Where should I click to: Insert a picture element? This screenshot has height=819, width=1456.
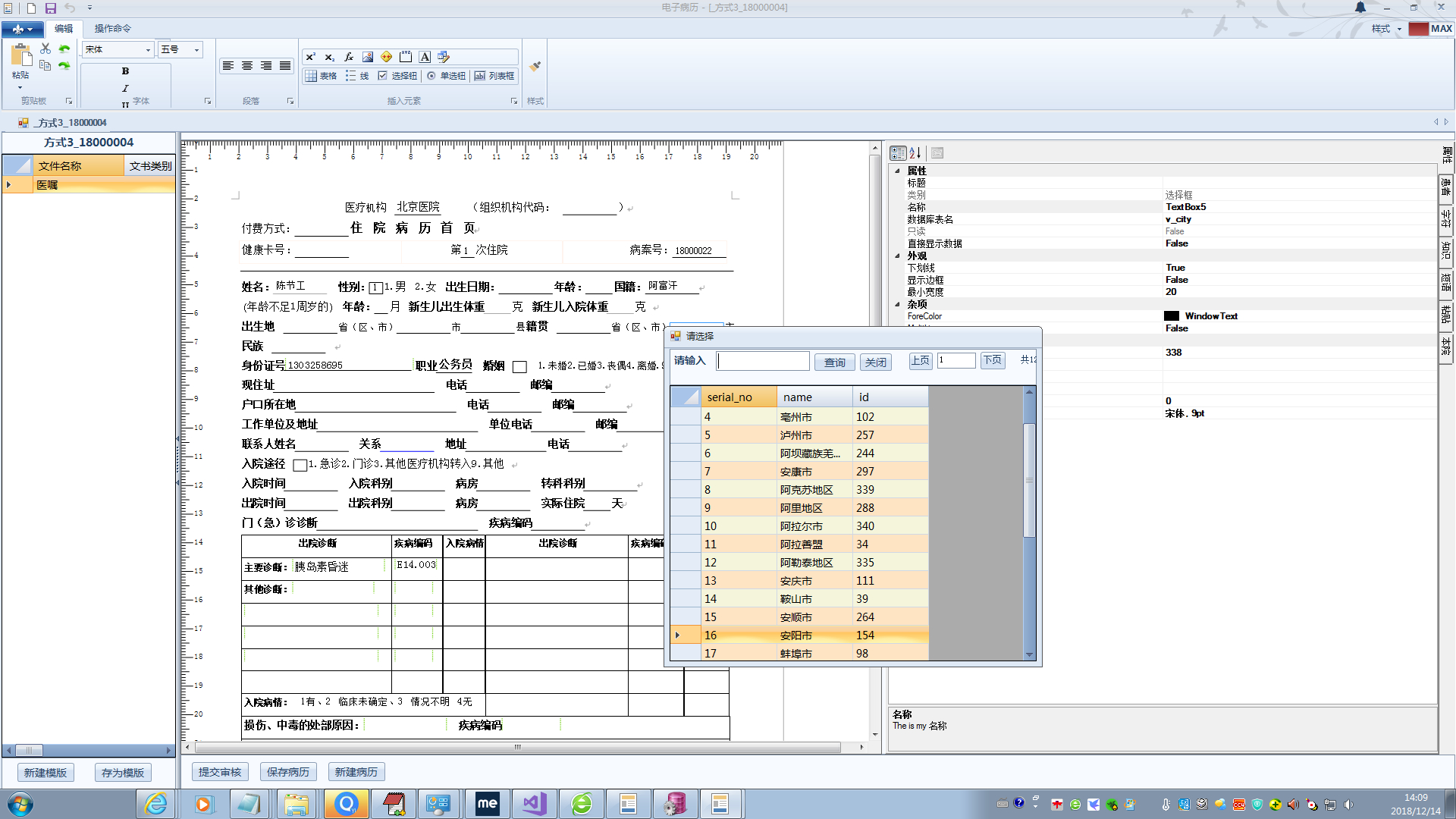tap(368, 57)
